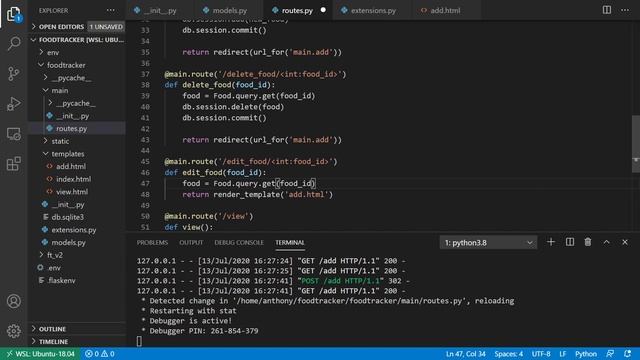640x360 pixels.
Task: Select terminal from python3.8 dropdown
Action: 488,242
